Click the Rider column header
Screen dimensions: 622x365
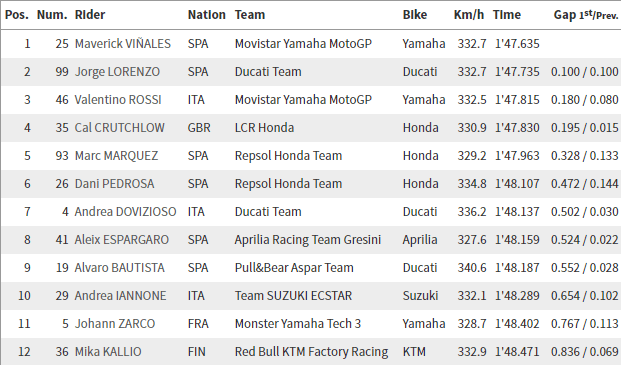click(x=90, y=15)
